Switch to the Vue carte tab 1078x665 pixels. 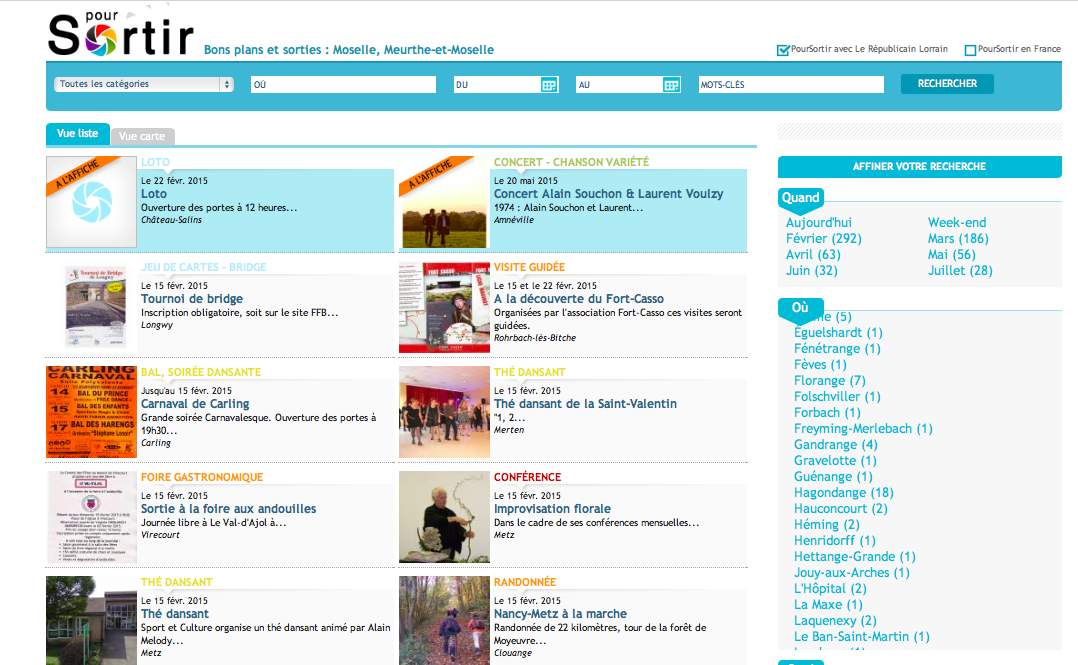click(x=142, y=136)
